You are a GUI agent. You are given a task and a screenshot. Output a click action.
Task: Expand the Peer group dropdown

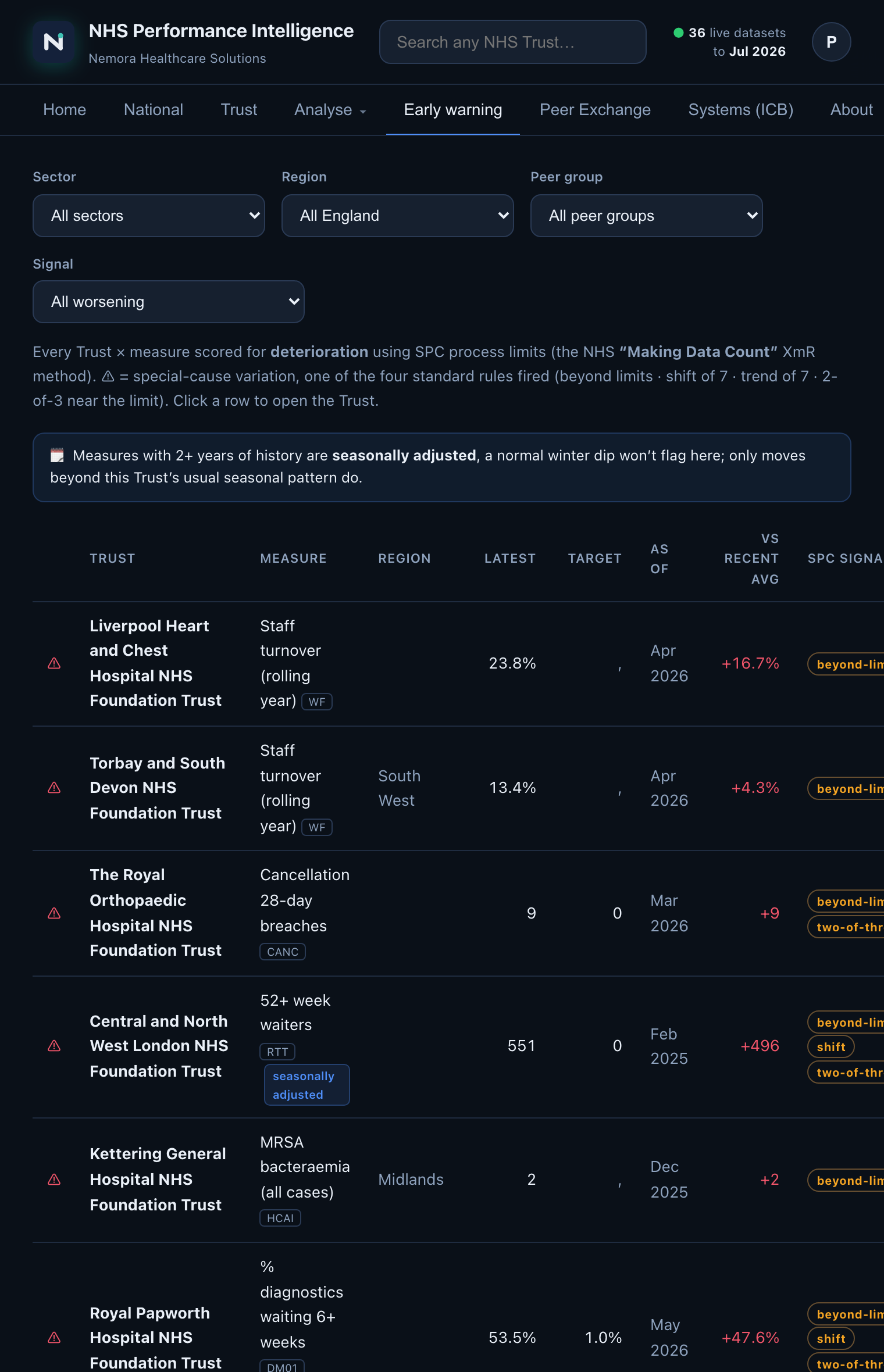tap(647, 216)
